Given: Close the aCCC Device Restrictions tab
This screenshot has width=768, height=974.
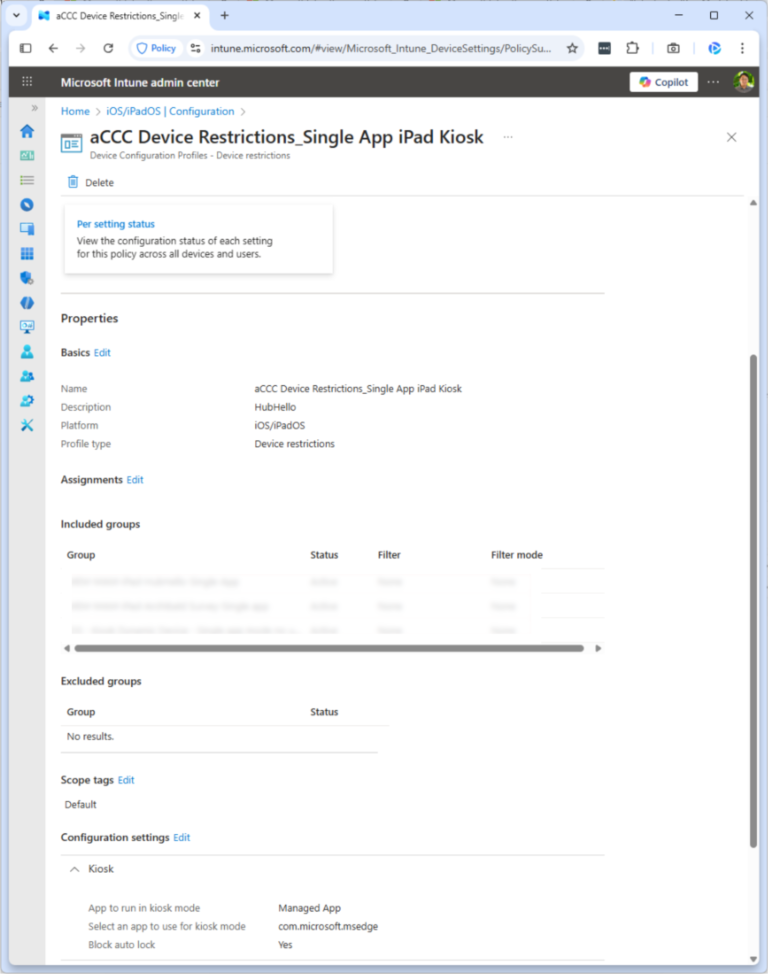Looking at the screenshot, I should pos(197,16).
